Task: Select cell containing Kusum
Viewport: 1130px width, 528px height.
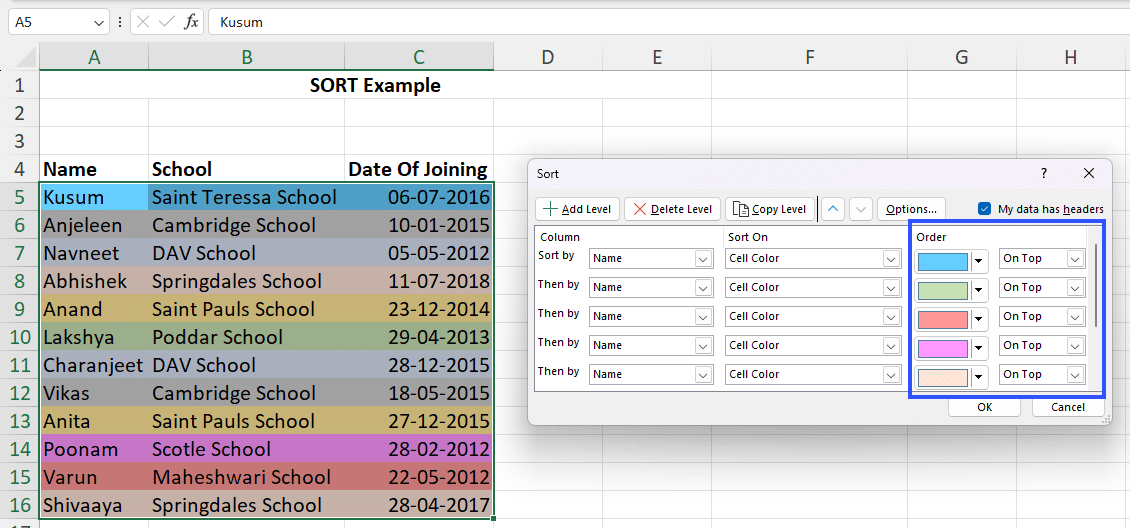Action: click(94, 197)
